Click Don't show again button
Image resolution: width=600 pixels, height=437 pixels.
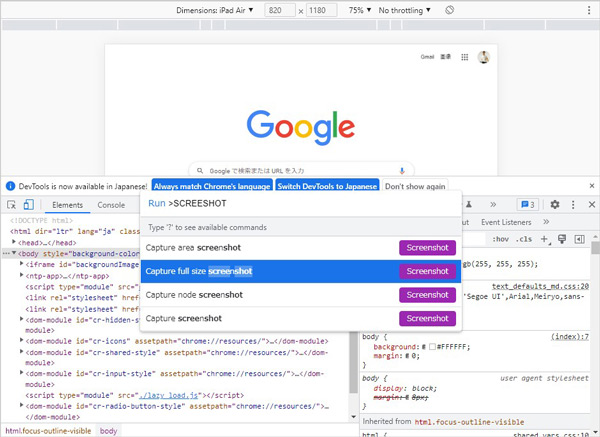(415, 186)
